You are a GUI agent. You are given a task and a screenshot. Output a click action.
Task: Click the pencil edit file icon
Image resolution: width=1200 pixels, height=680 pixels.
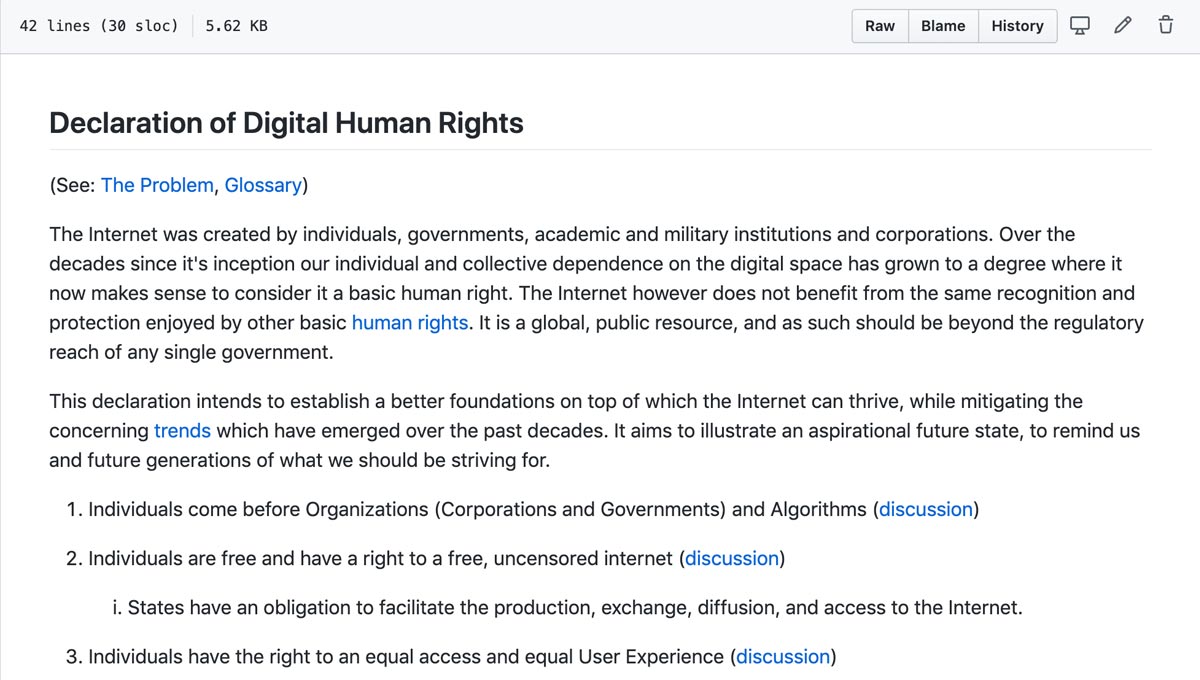point(1123,26)
